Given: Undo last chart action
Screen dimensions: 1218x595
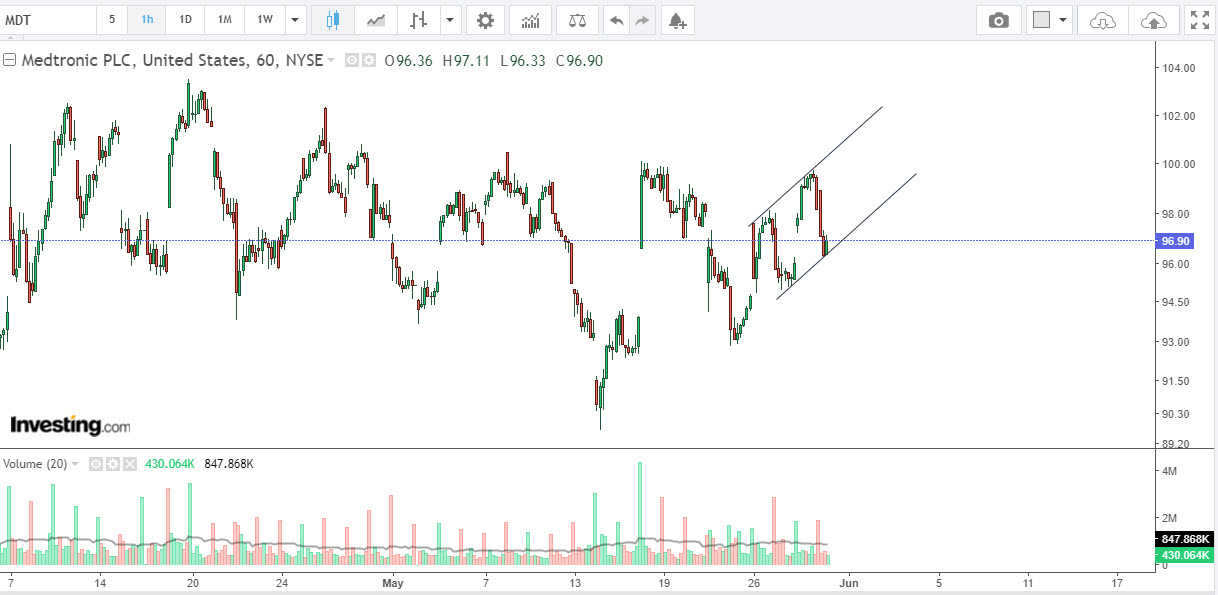Looking at the screenshot, I should 616,20.
